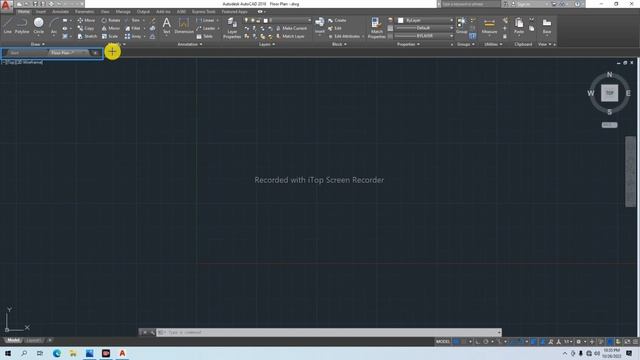Select the Text annotation tool
This screenshot has width=640, height=360.
point(167,26)
